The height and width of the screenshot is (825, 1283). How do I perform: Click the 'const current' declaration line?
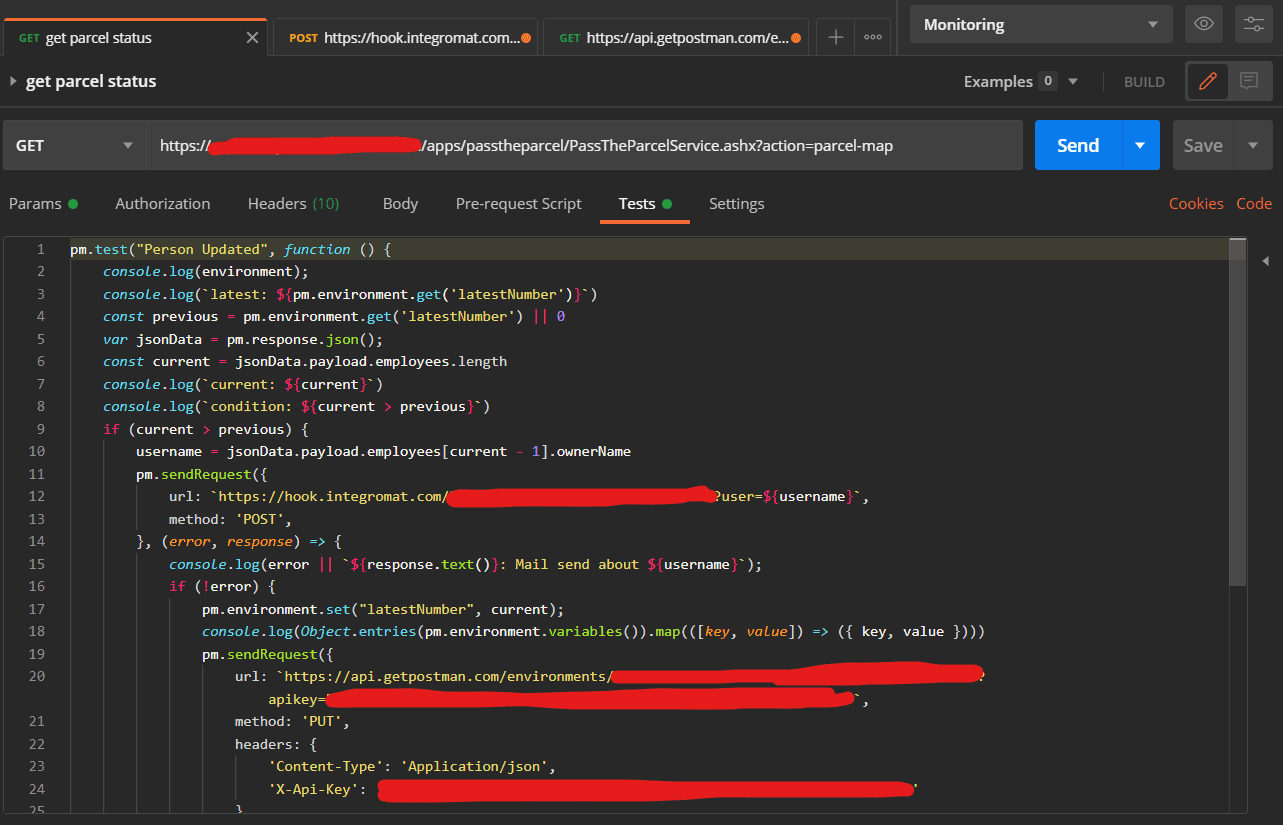click(305, 361)
